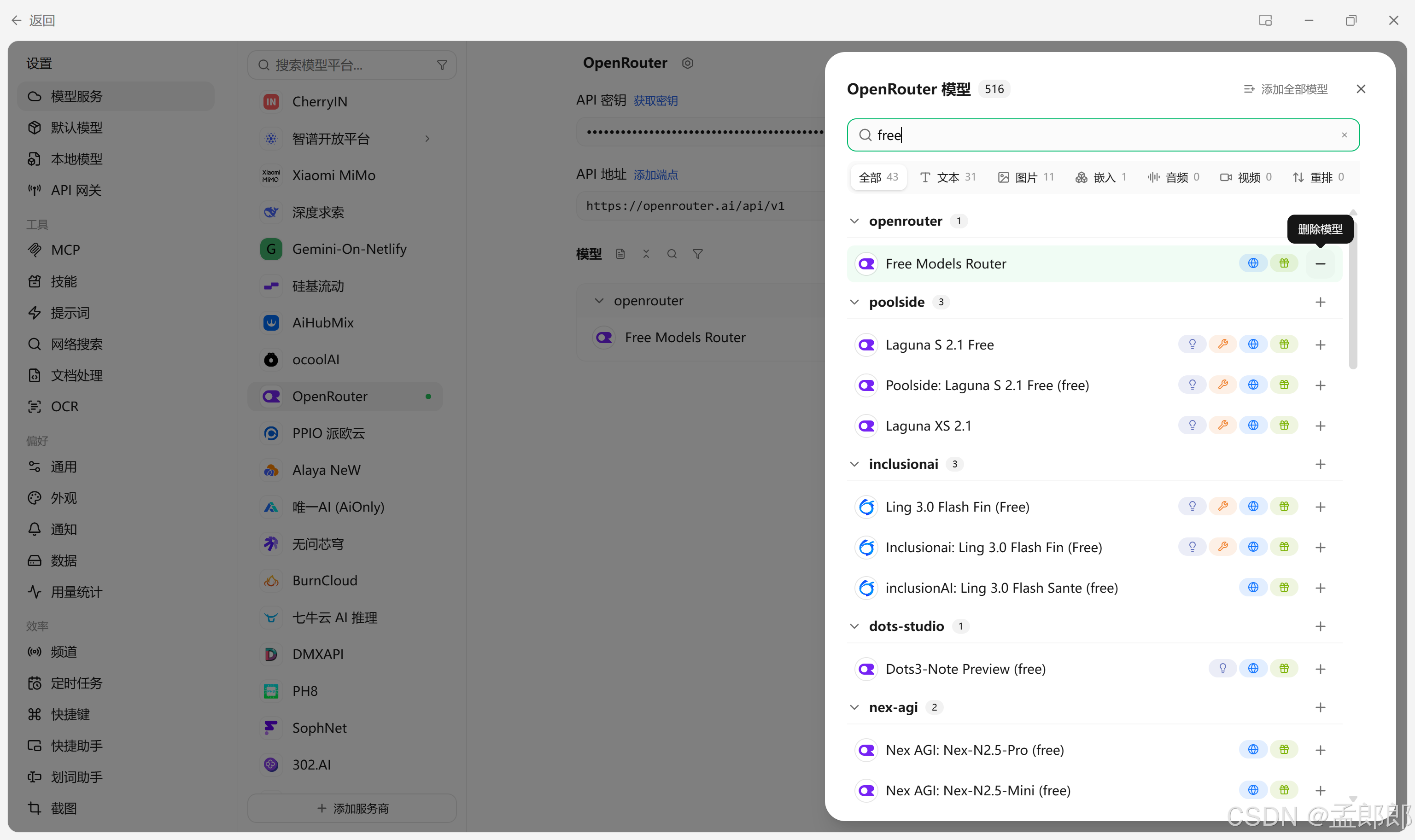Clear the model search field text

(1344, 135)
